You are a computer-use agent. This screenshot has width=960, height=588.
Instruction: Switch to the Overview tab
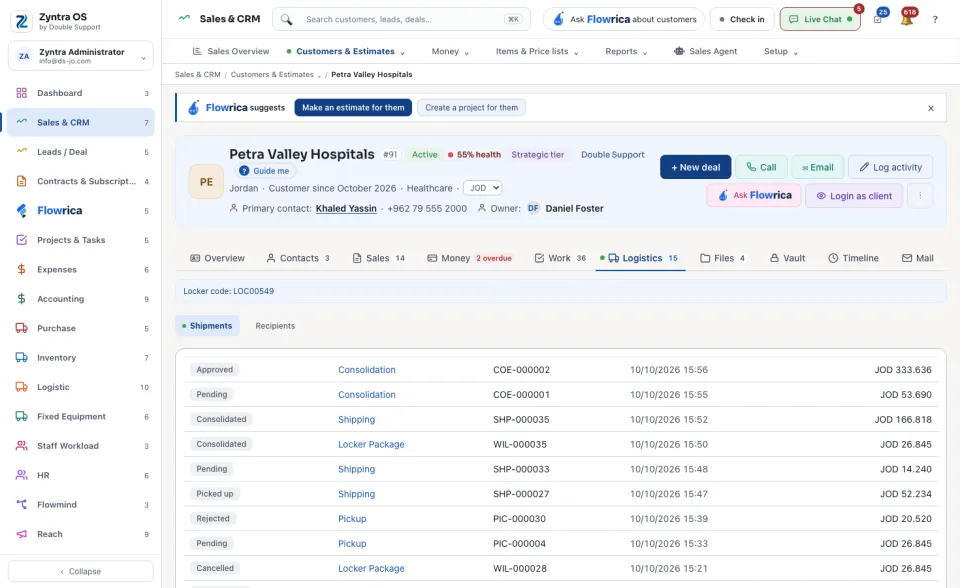[x=217, y=258]
